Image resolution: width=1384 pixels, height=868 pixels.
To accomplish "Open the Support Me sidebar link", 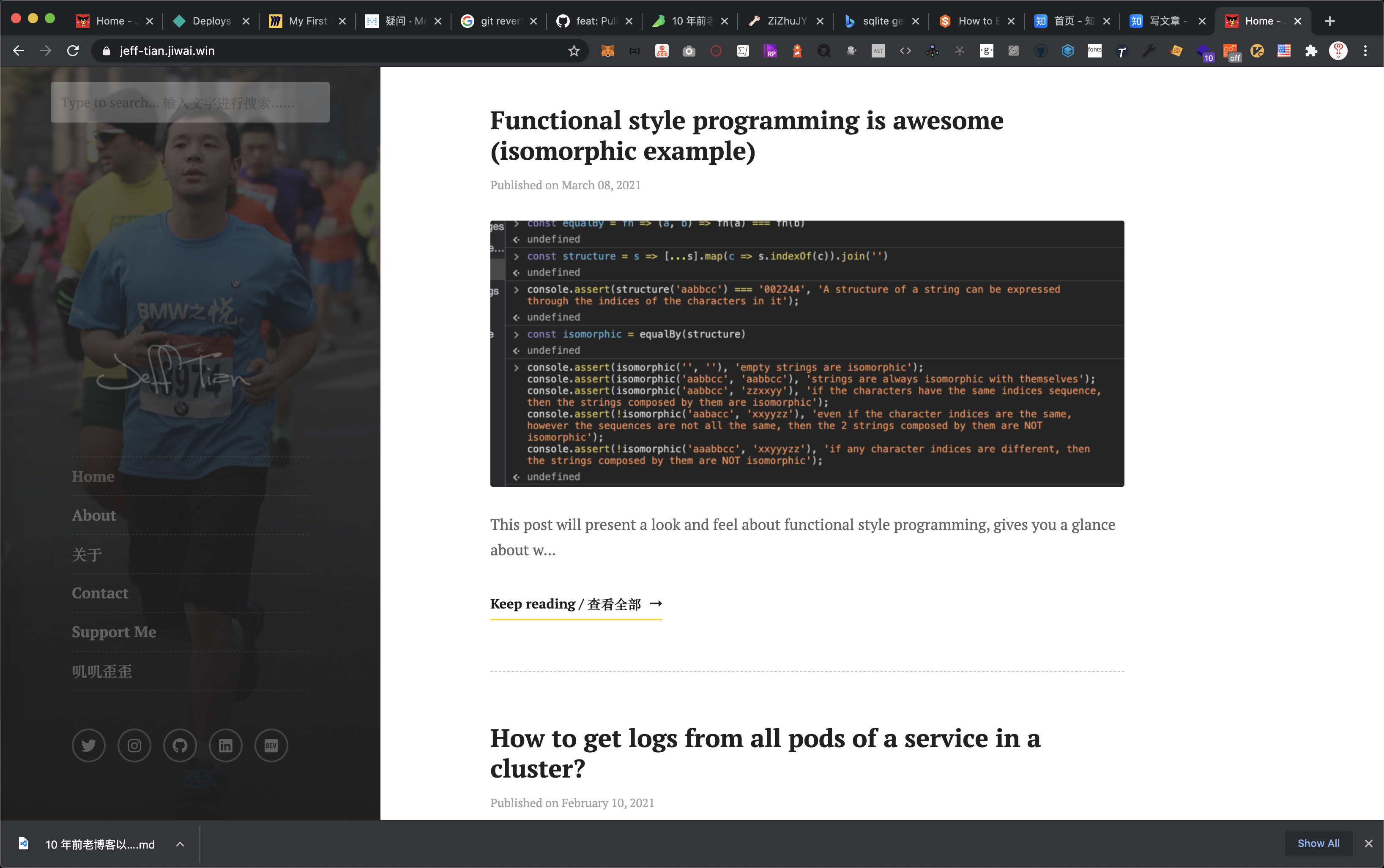I will (x=114, y=631).
